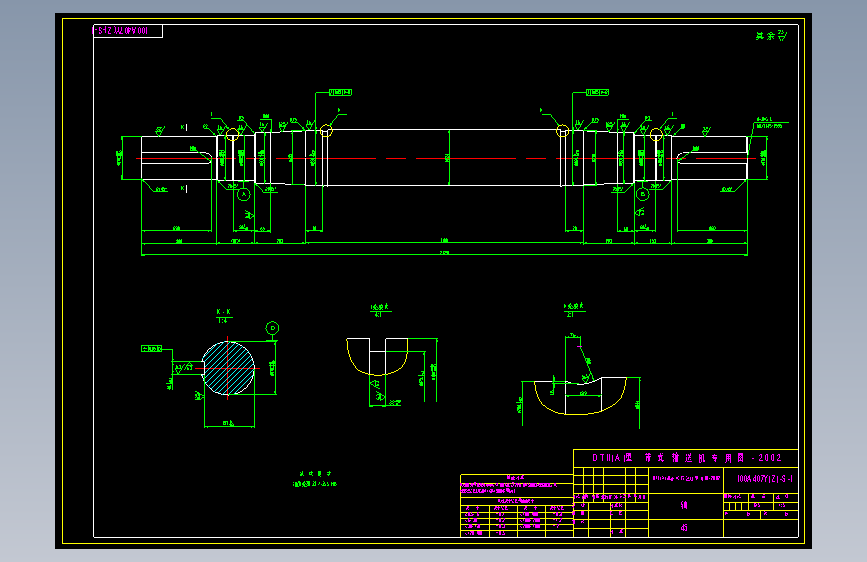Click datum circle B below the shaft
This screenshot has height=562, width=867.
click(x=642, y=195)
